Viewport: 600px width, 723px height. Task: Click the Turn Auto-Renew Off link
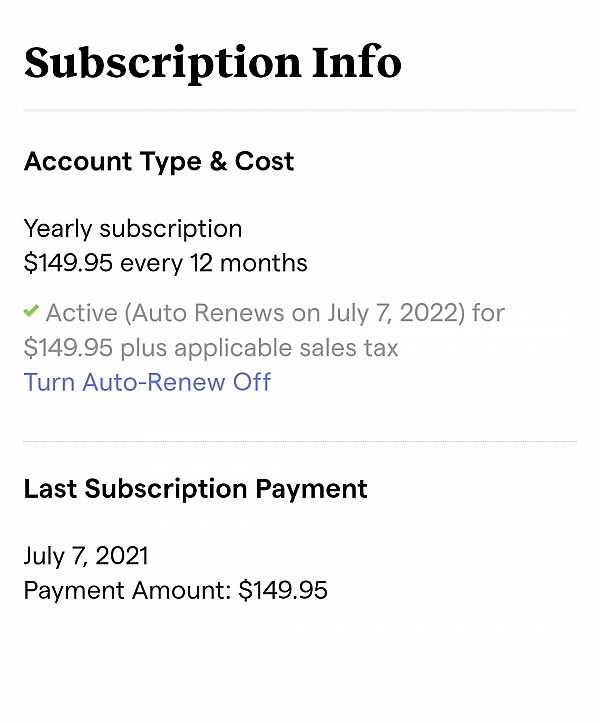coord(147,382)
